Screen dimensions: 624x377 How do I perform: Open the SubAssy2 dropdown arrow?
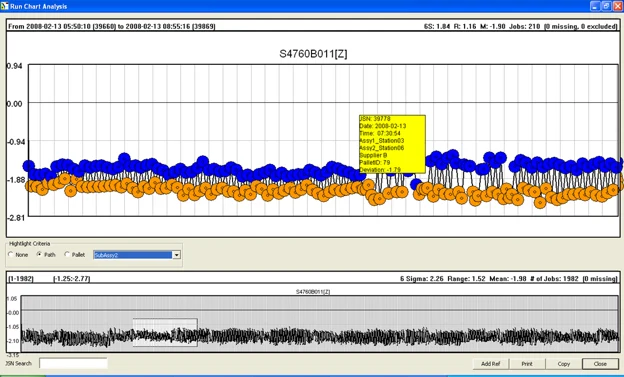click(177, 255)
